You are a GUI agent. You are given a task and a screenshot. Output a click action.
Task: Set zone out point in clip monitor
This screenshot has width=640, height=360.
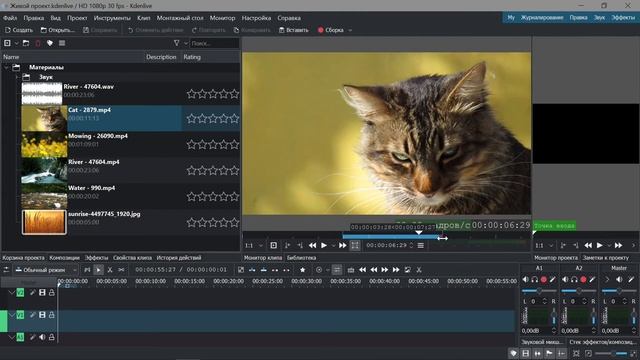(300, 245)
